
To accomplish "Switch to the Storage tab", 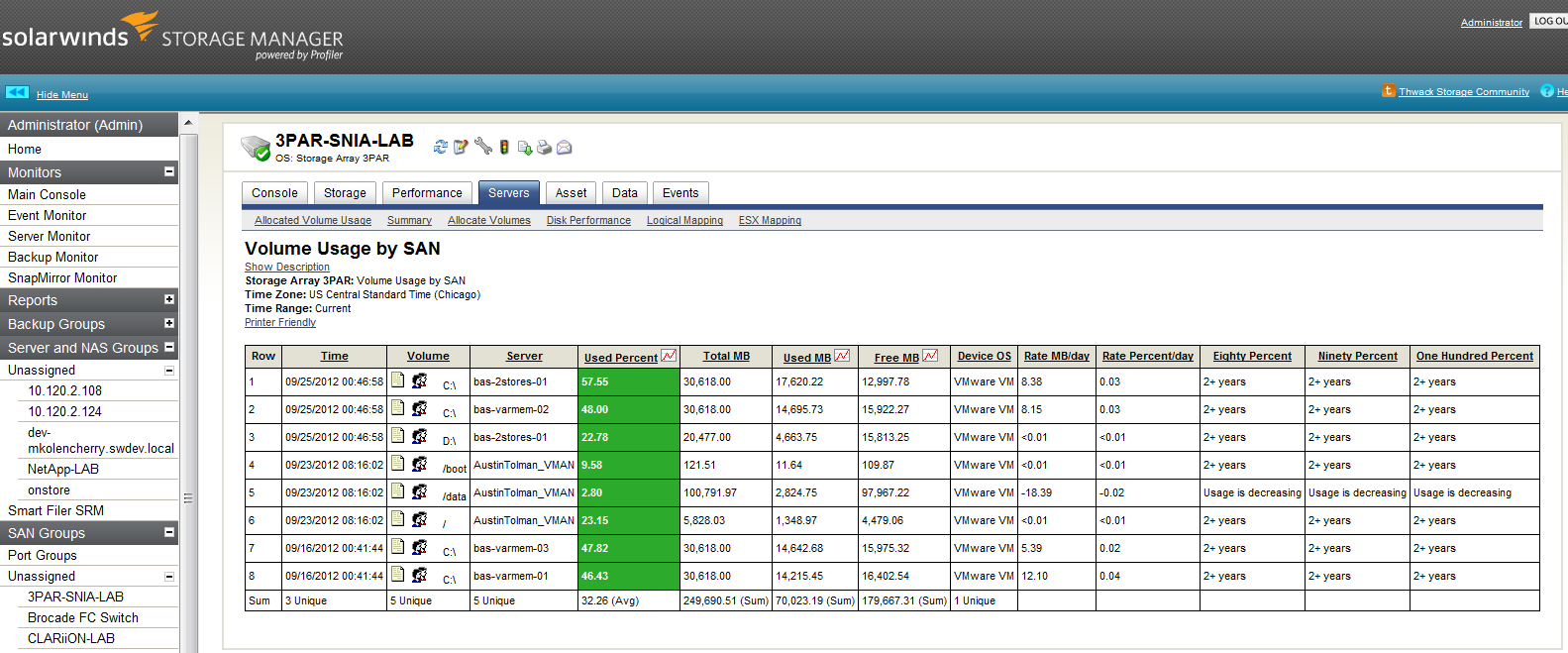I will (345, 193).
